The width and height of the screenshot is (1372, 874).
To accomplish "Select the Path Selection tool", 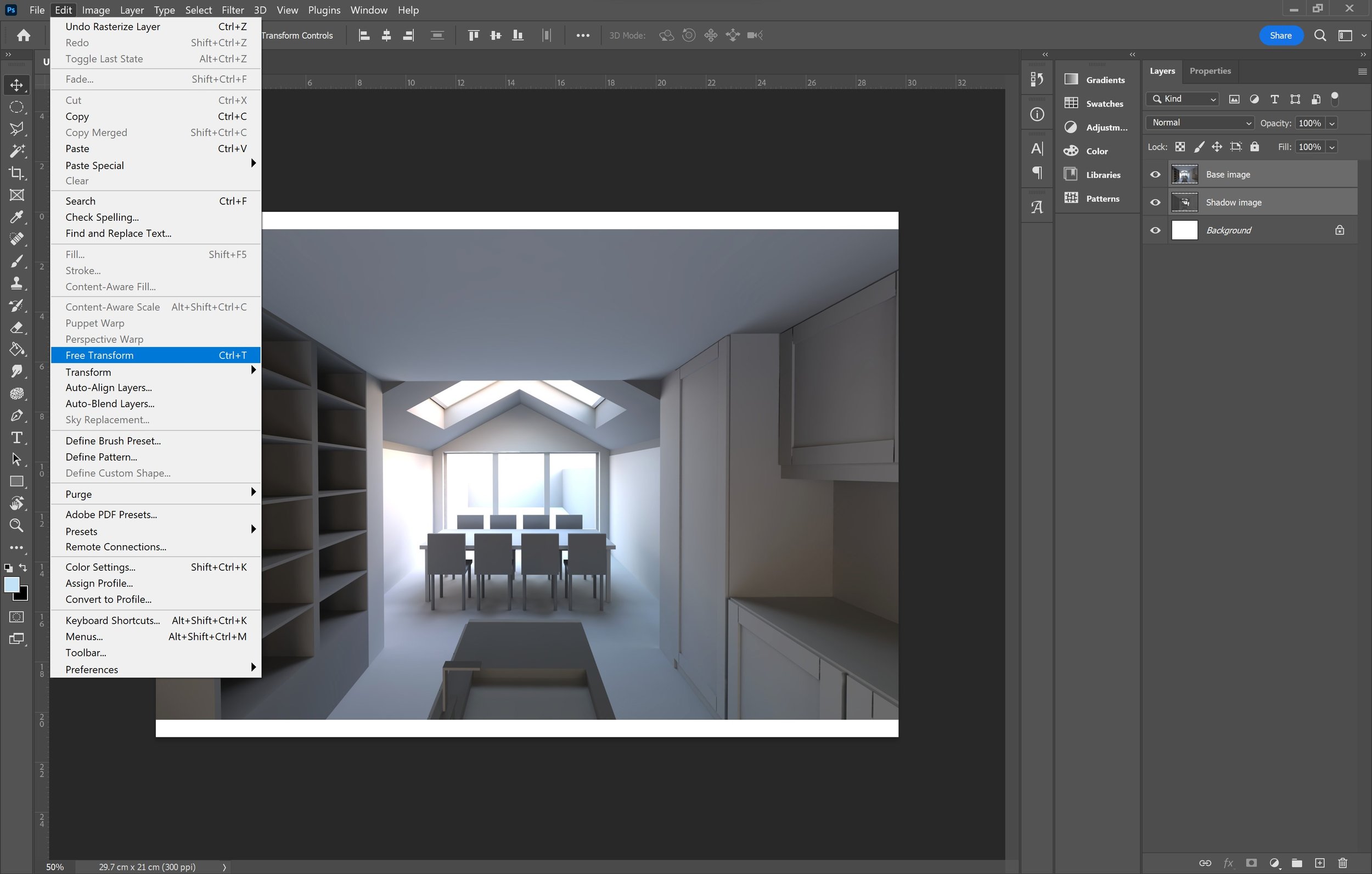I will [16, 460].
